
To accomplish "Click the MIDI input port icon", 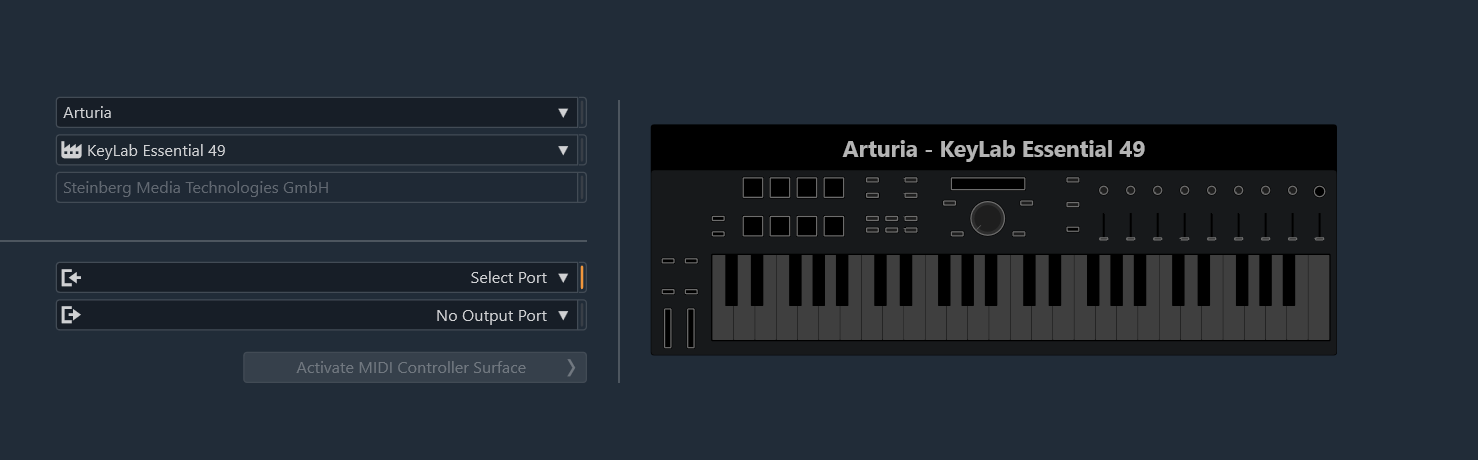I will 71,278.
